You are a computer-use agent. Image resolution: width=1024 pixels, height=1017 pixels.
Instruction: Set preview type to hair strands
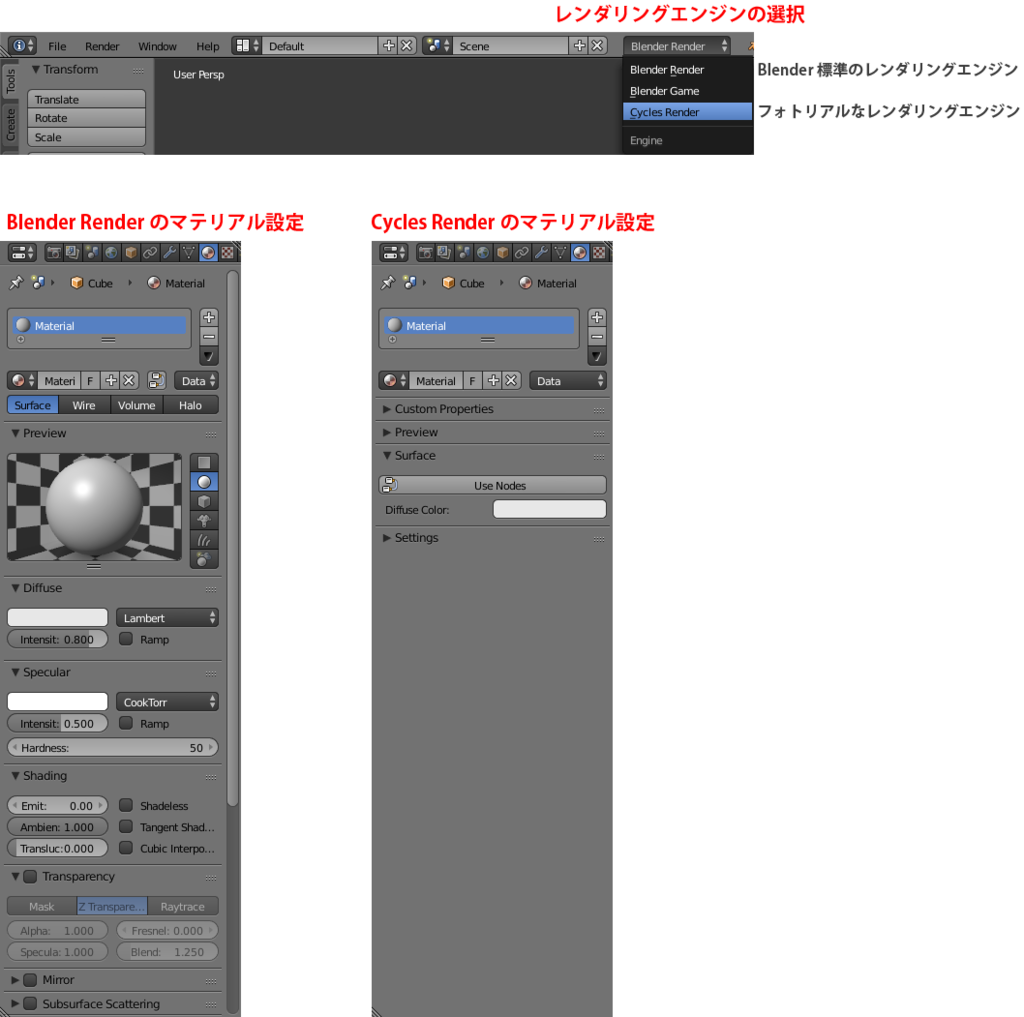pos(204,540)
